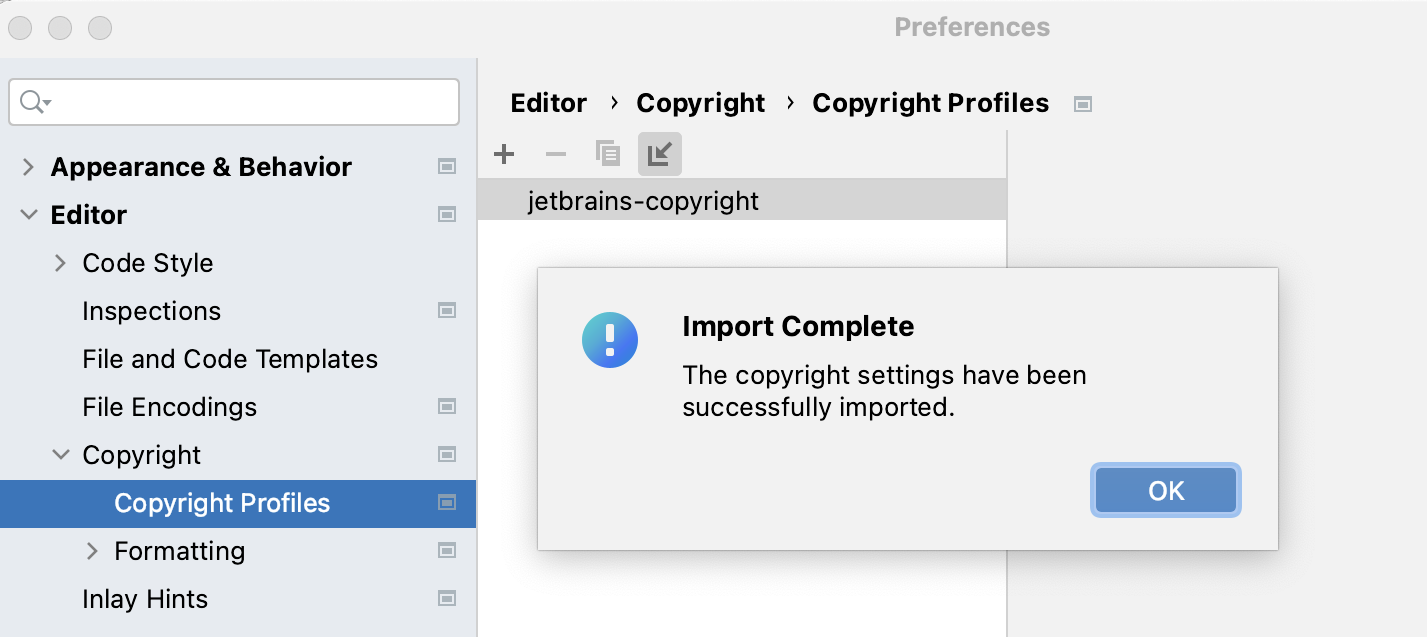1427x637 pixels.
Task: Click the project icon next to Inspections
Action: pyautogui.click(x=447, y=311)
